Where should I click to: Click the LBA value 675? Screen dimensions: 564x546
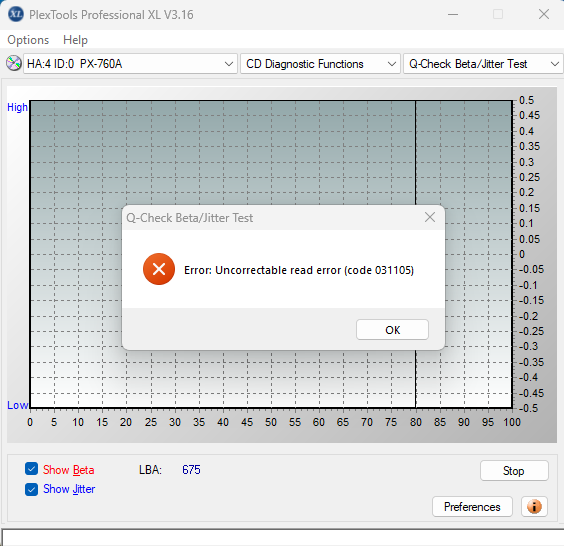(x=191, y=469)
